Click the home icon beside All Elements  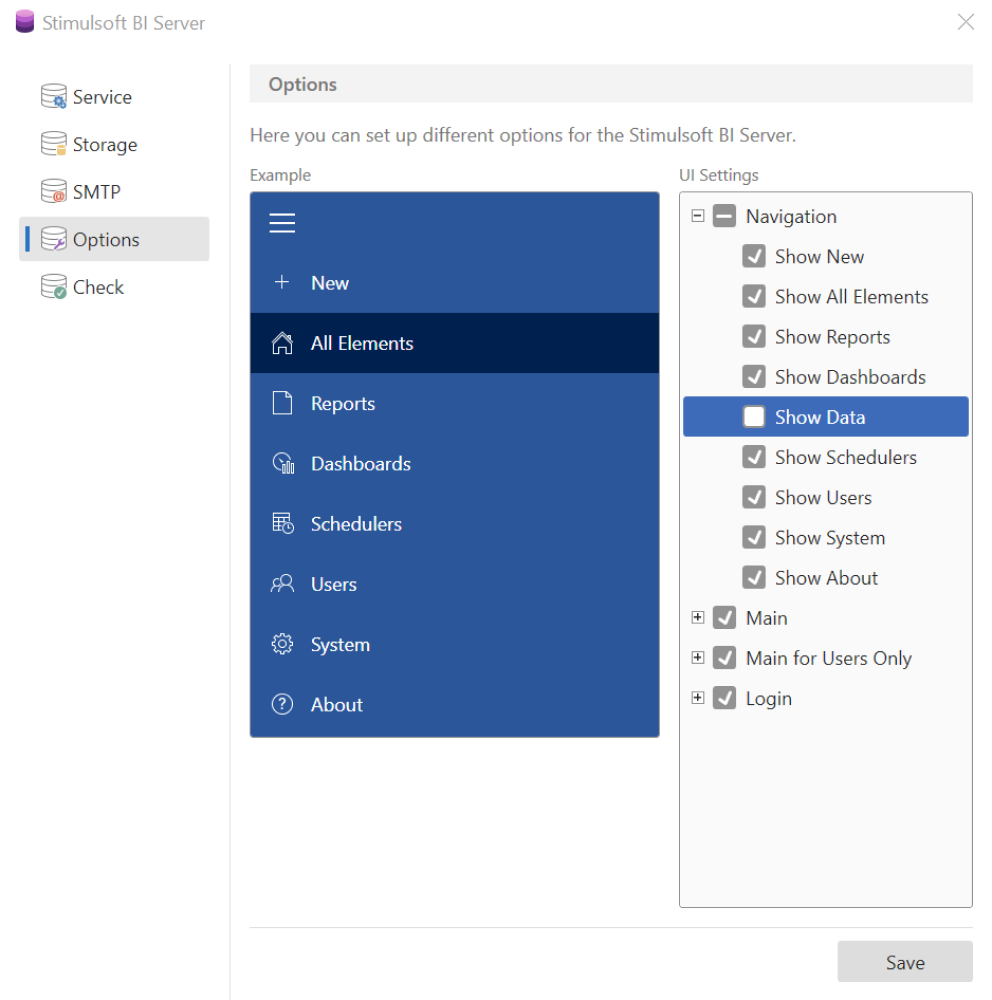[x=282, y=343]
